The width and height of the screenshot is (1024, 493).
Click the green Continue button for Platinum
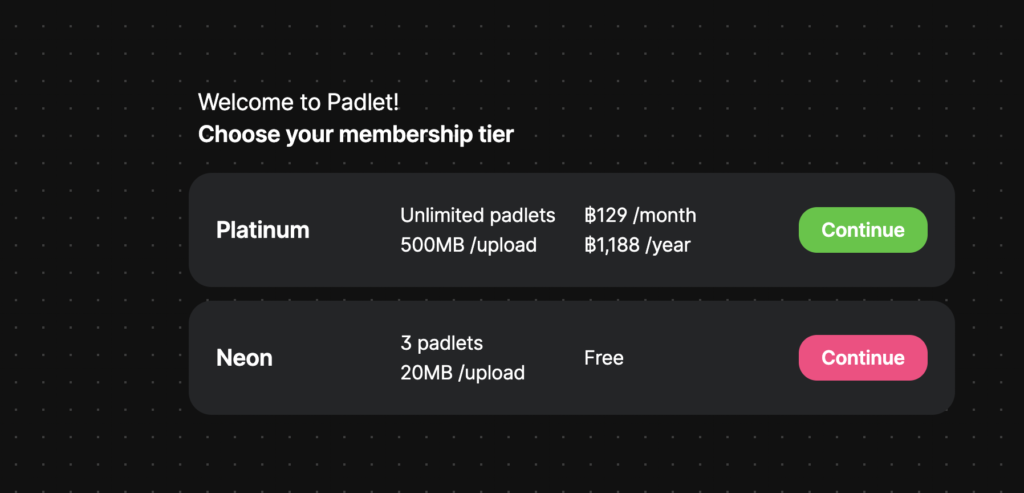pos(862,230)
